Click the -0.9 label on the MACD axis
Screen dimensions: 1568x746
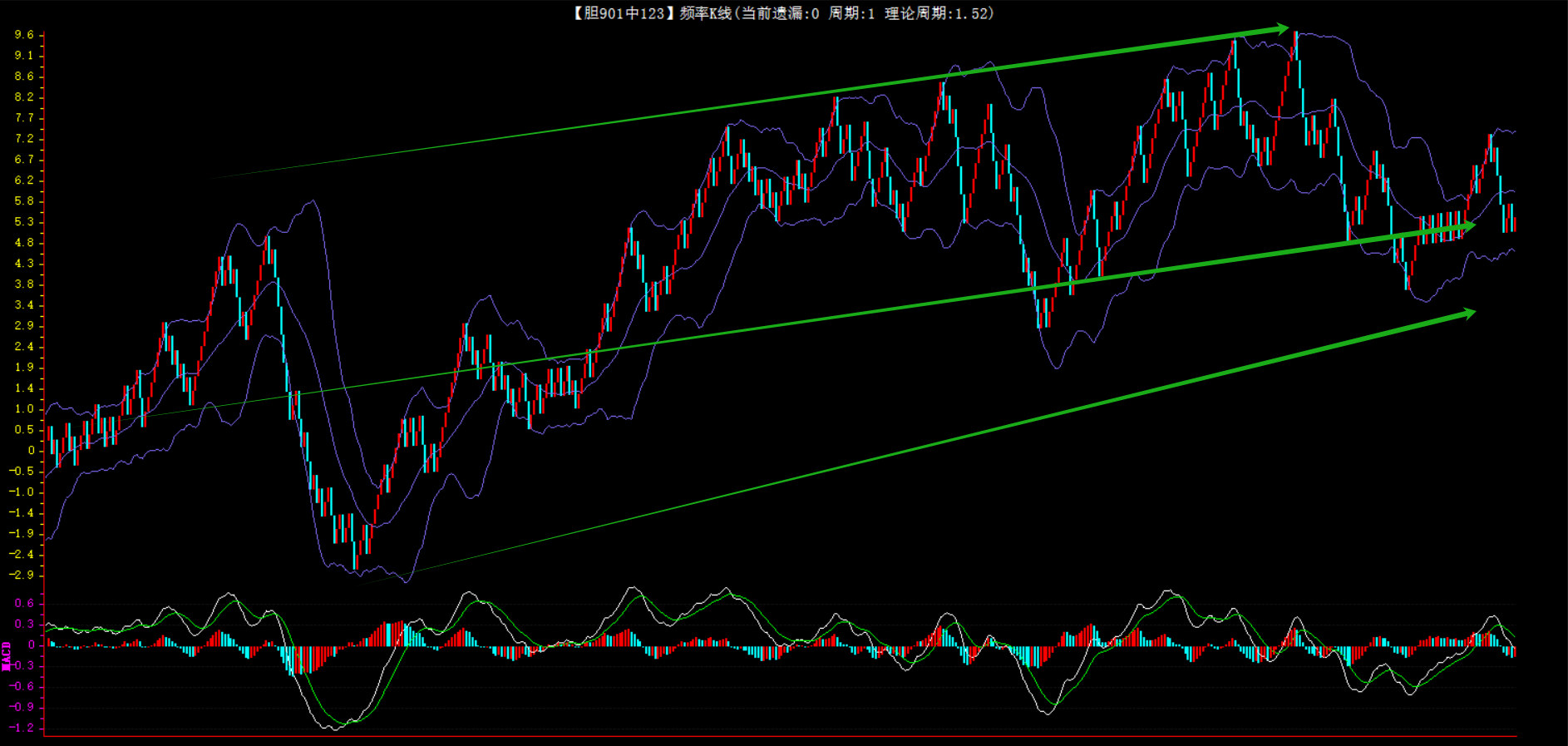[x=22, y=707]
